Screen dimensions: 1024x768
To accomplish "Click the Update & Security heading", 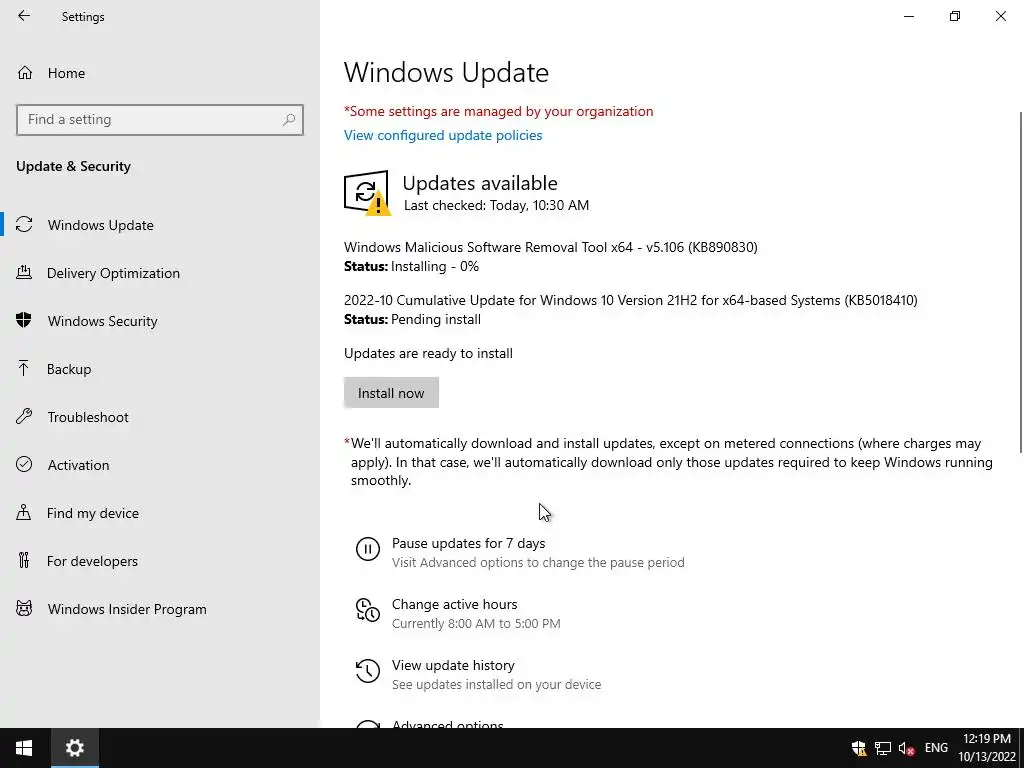I will click(73, 166).
